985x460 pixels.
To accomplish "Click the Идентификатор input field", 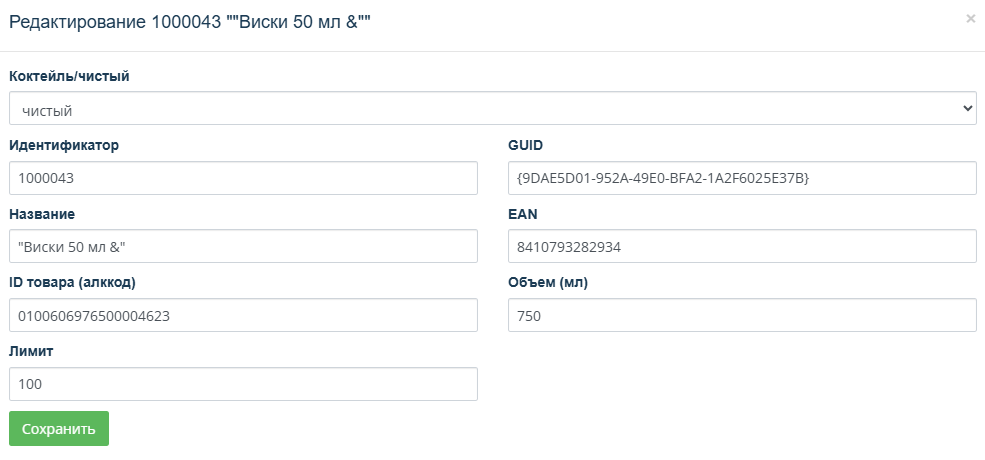I will coord(243,179).
